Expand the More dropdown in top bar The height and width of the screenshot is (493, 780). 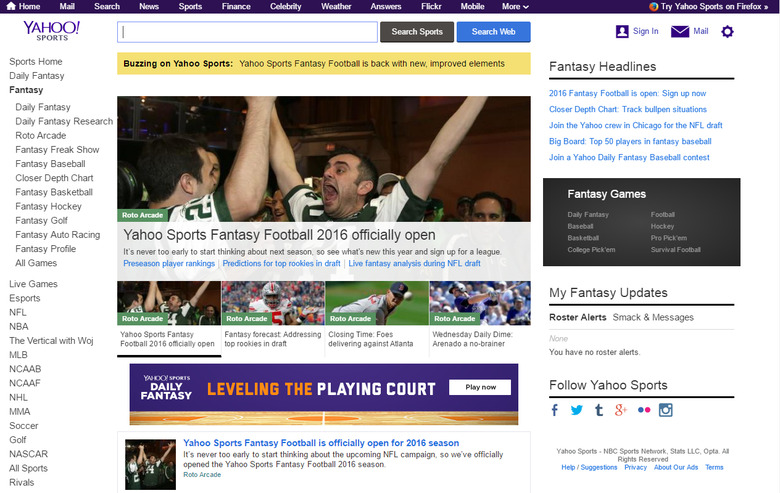515,6
